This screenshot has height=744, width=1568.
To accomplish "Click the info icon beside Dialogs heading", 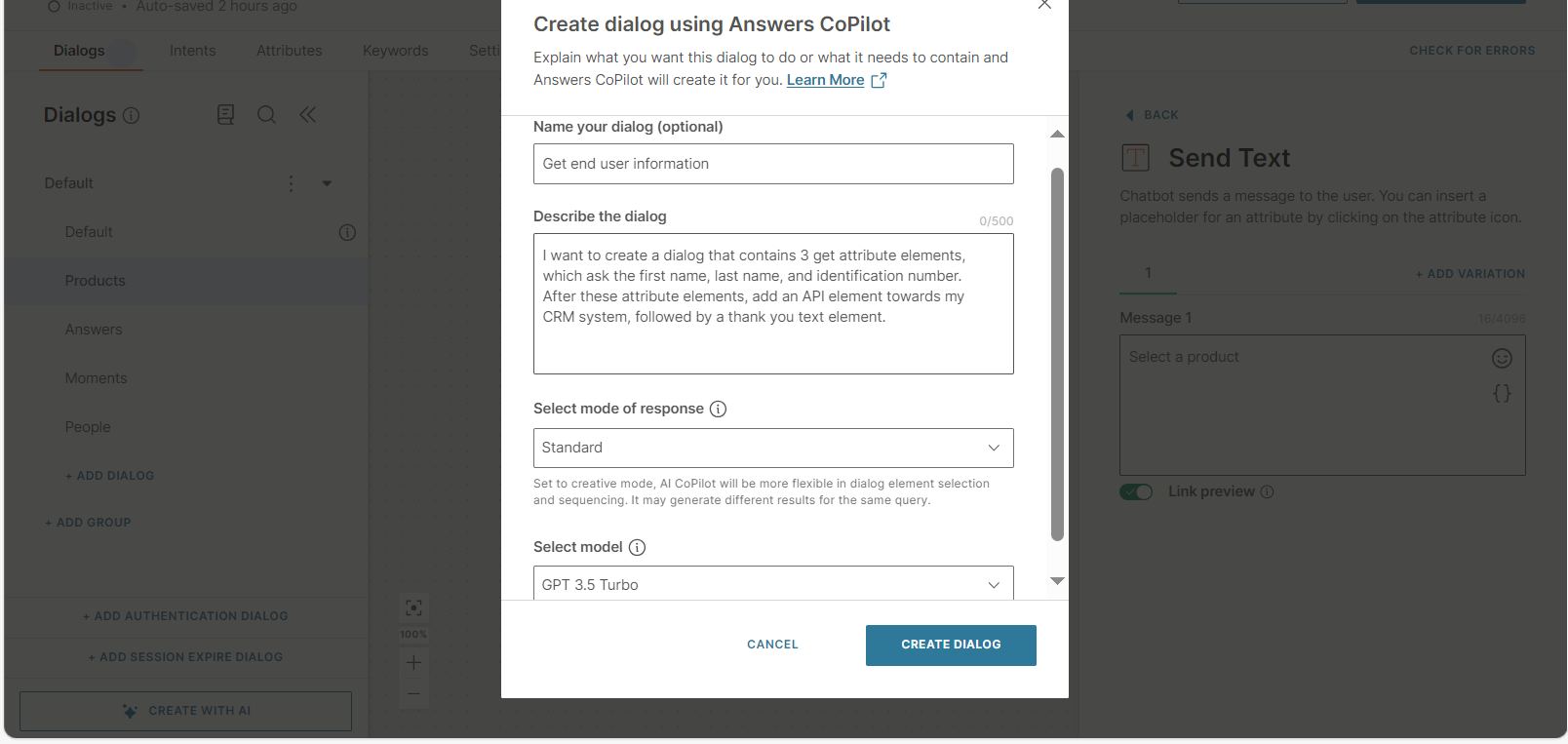I will pos(132,115).
